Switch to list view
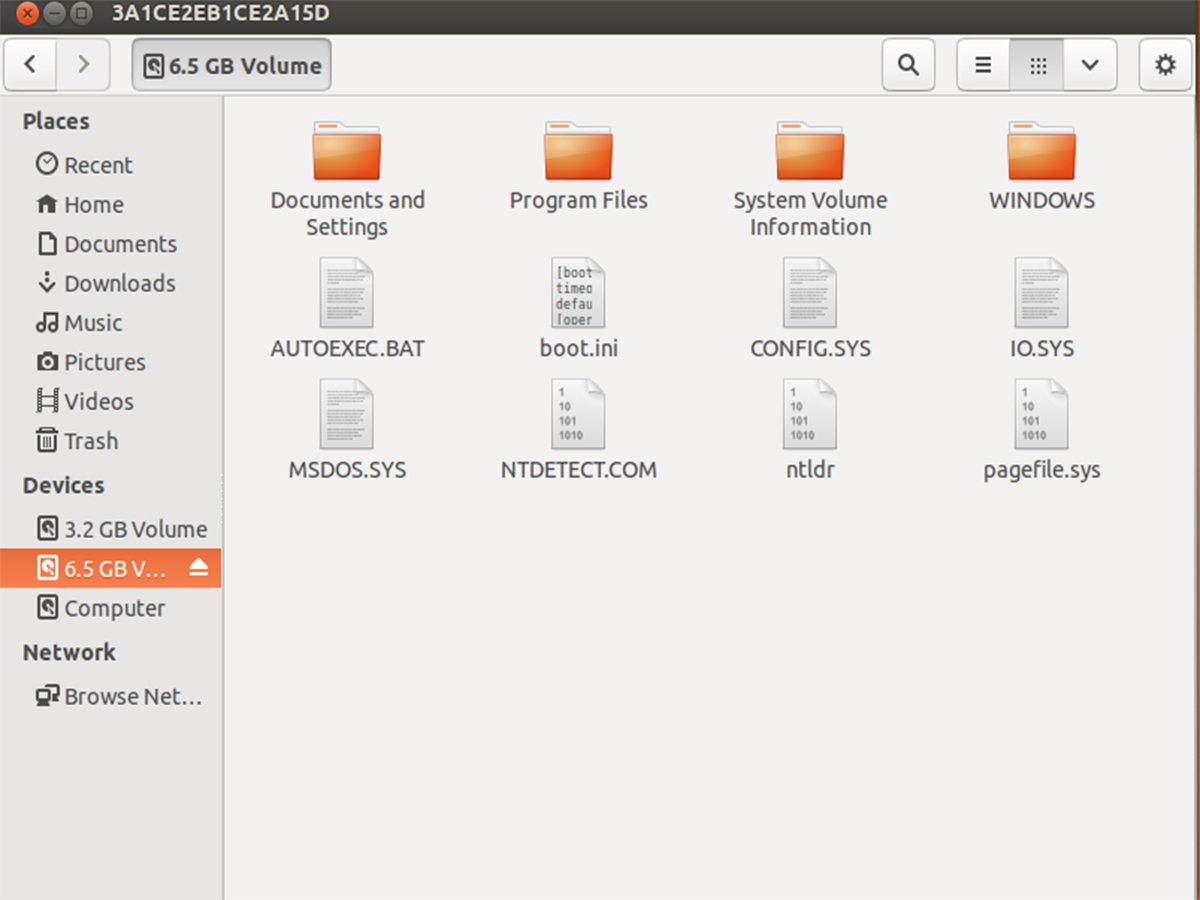This screenshot has height=900, width=1200. [984, 65]
